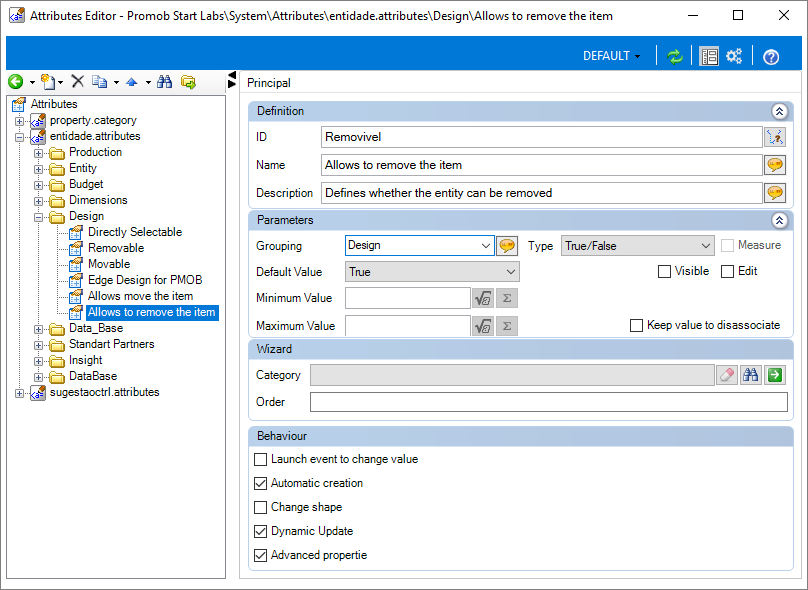Expand the property.category node
The image size is (808, 590).
(x=20, y=121)
